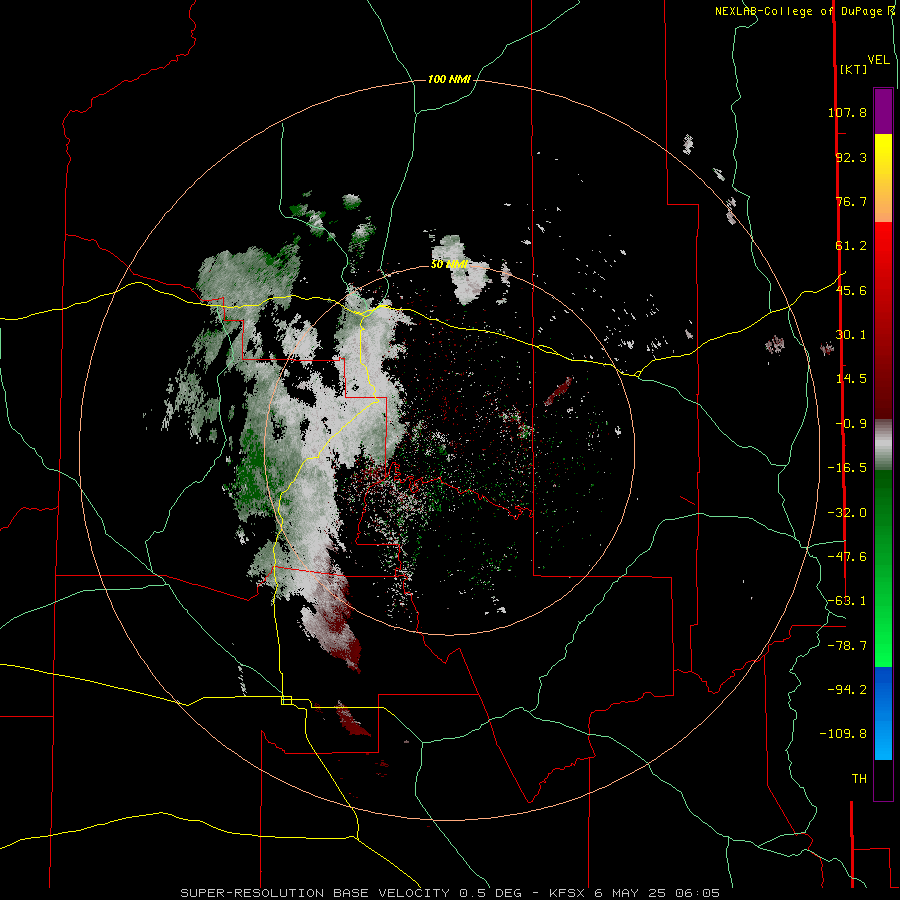900x900 pixels.
Task: Select the 107.8 value on velocity scale
Action: 847,112
